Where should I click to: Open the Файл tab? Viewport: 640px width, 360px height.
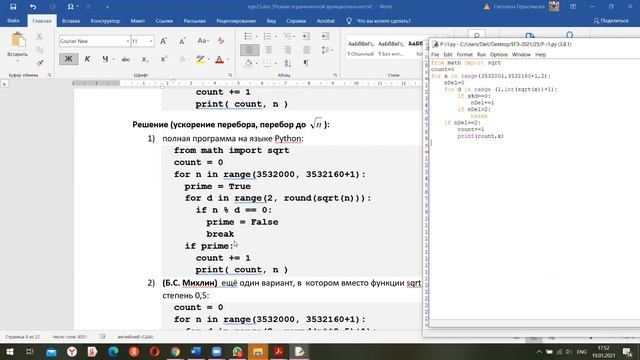coord(13,20)
